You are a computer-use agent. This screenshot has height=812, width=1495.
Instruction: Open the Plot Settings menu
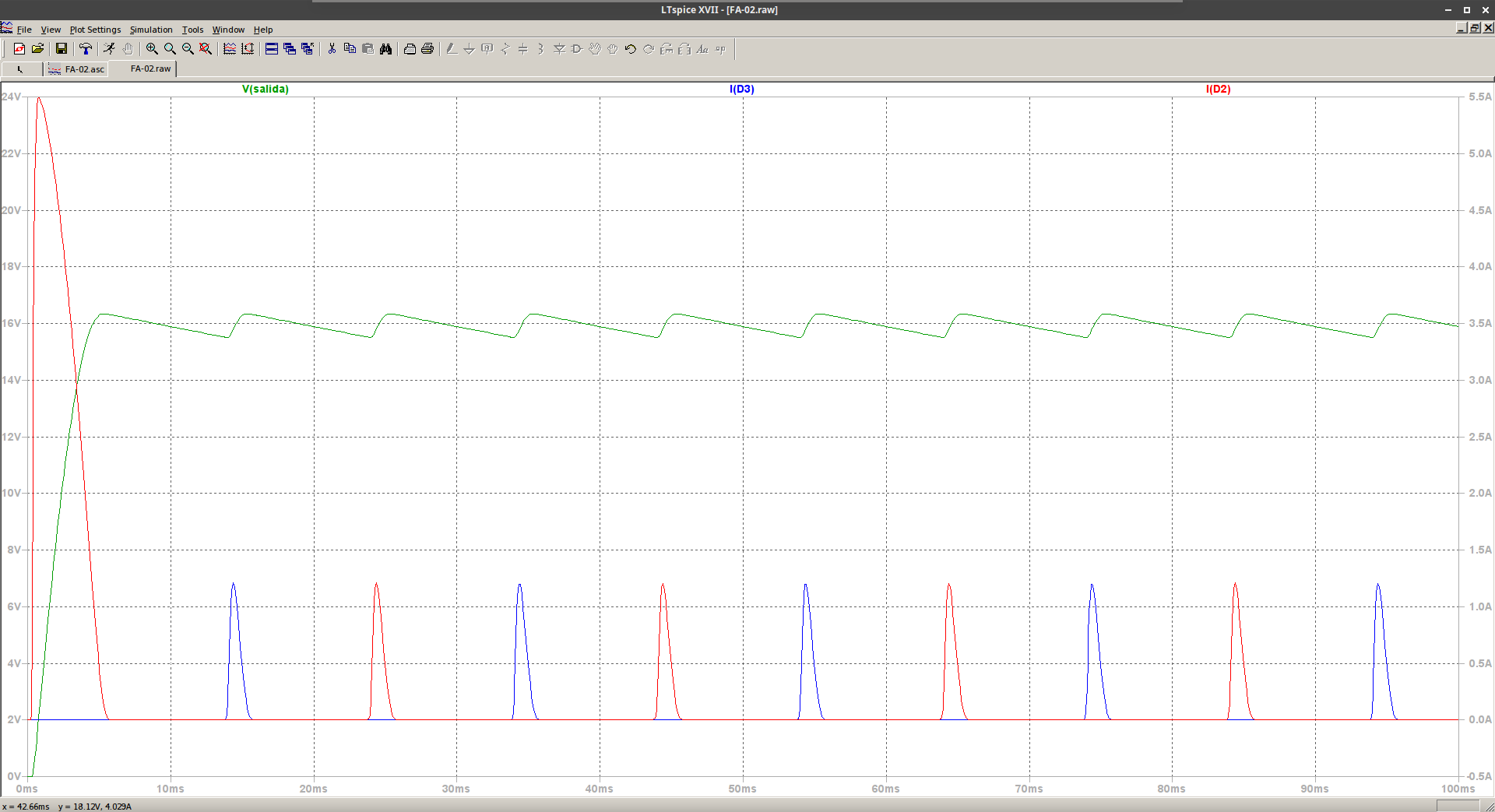point(95,30)
